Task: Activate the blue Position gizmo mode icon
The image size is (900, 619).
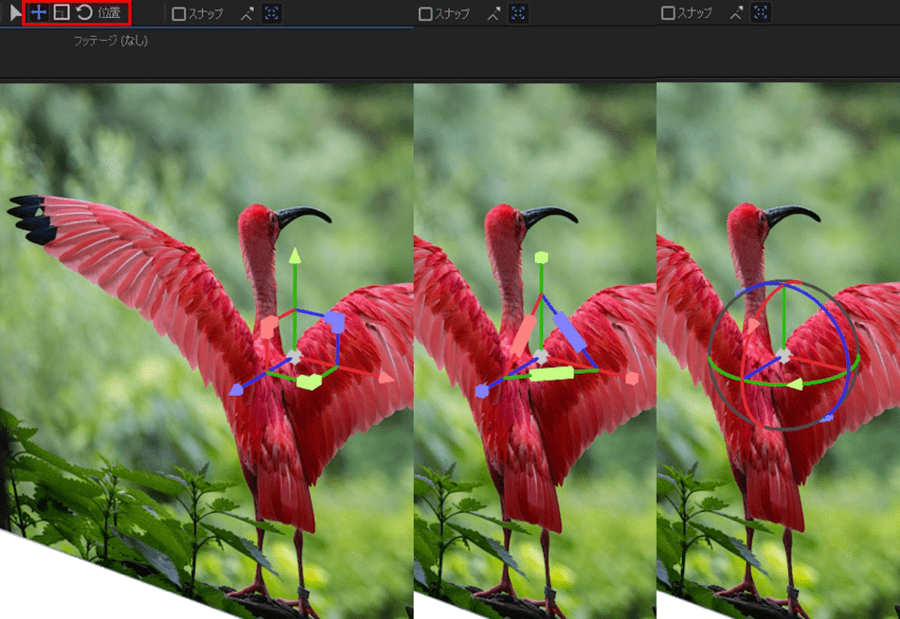Action: (x=38, y=12)
